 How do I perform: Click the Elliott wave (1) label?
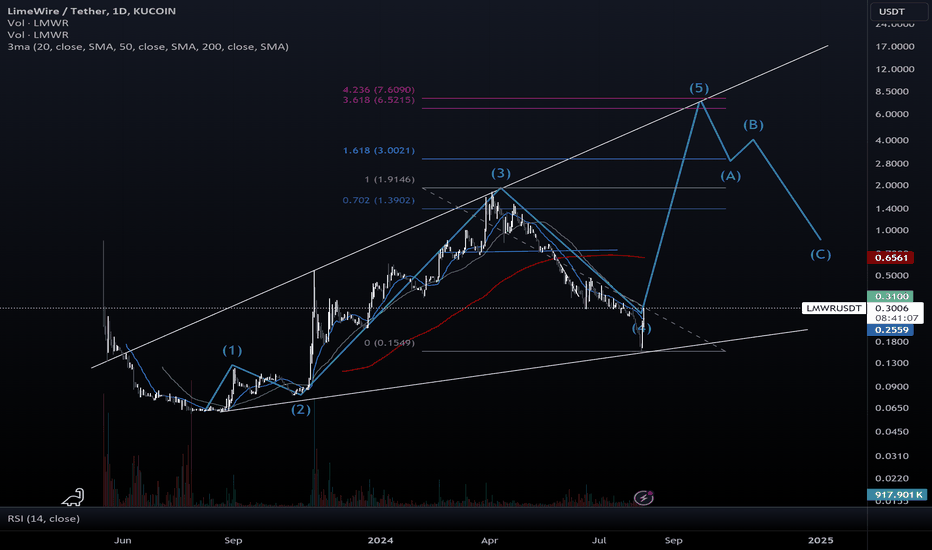pos(232,350)
